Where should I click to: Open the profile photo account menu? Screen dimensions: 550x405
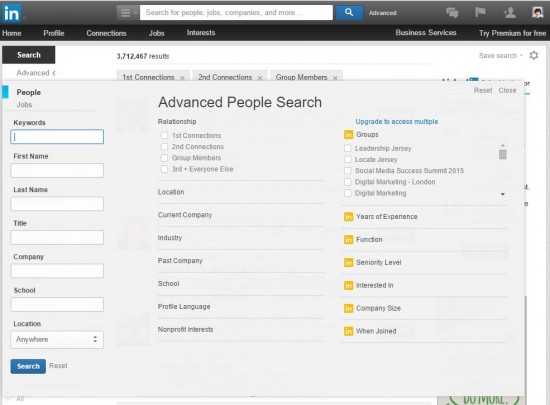coord(537,12)
